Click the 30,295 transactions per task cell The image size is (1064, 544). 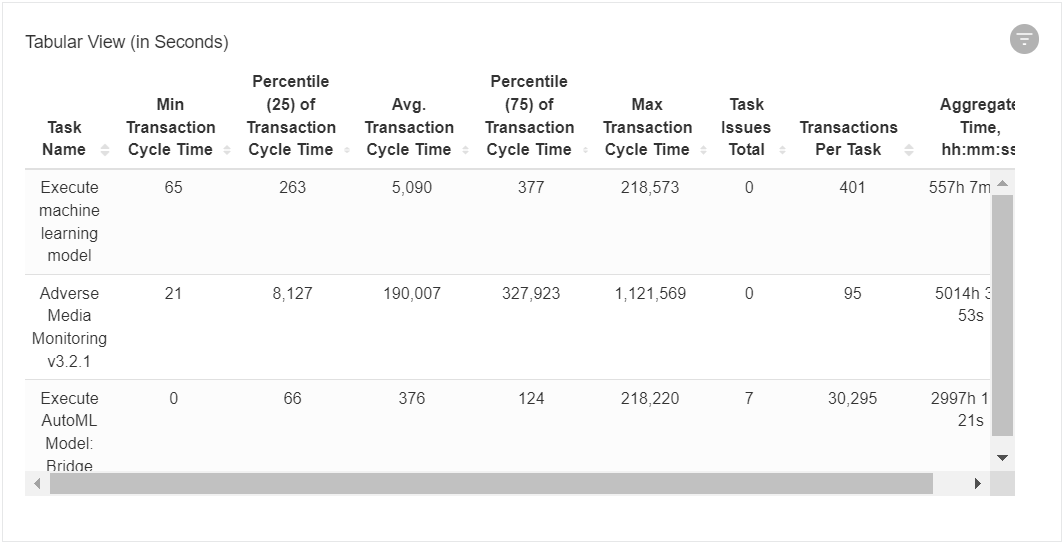[852, 398]
